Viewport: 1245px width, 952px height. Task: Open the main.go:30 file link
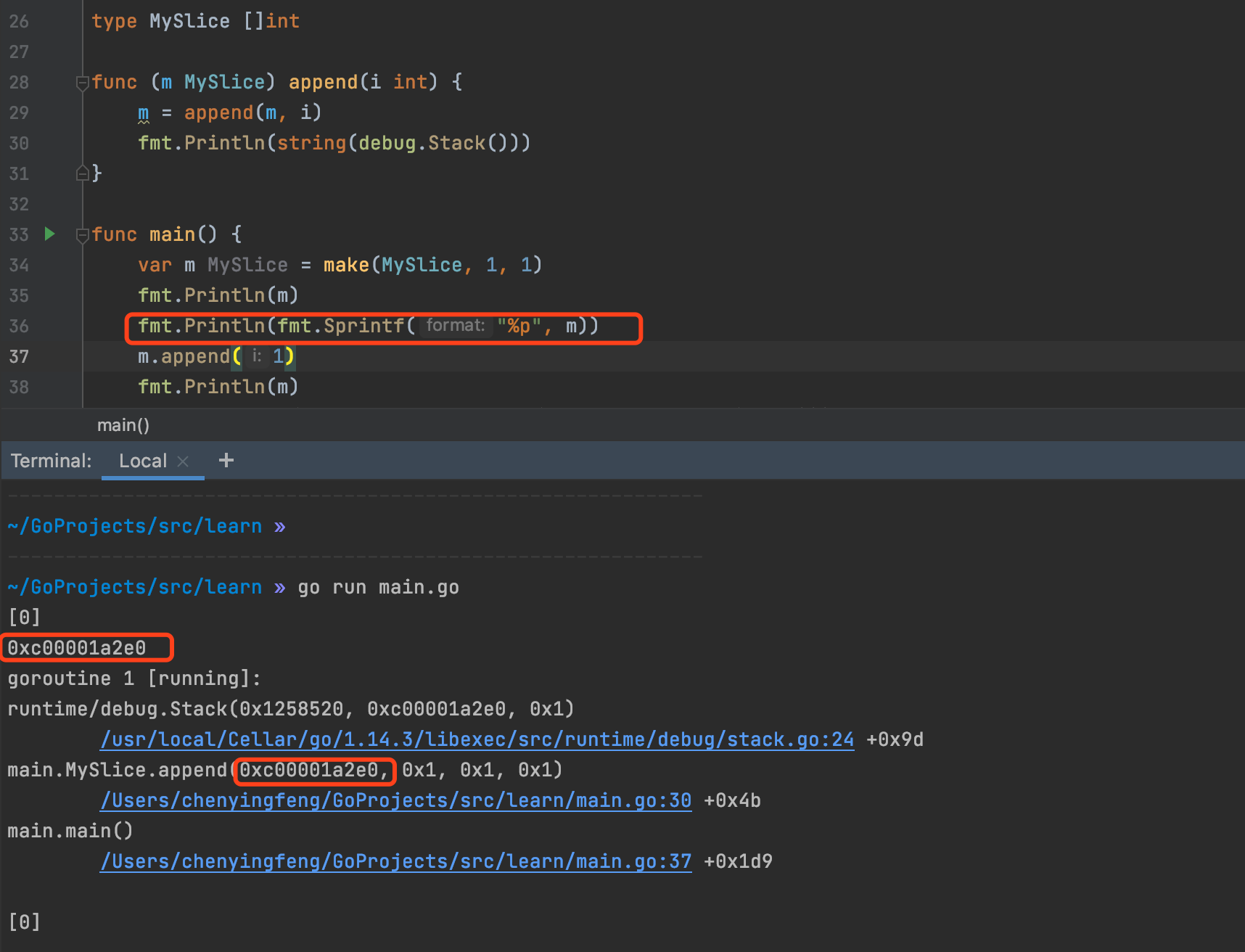[x=396, y=800]
